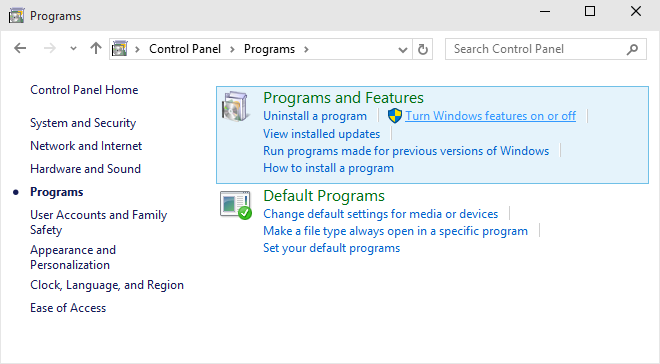
Task: Maximize the Programs window
Action: 590,11
